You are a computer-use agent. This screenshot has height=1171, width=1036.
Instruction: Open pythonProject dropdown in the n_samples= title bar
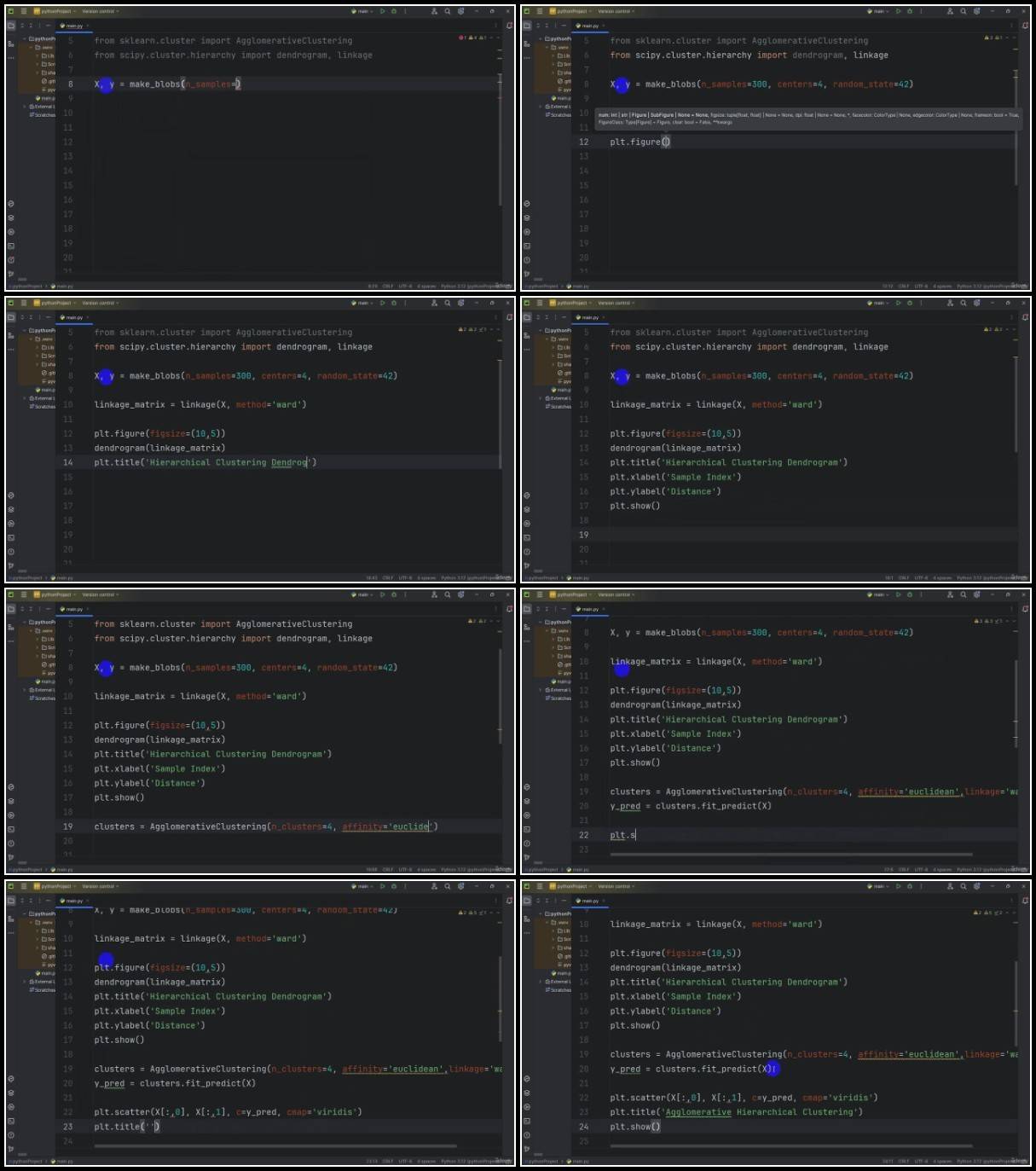[x=54, y=11]
